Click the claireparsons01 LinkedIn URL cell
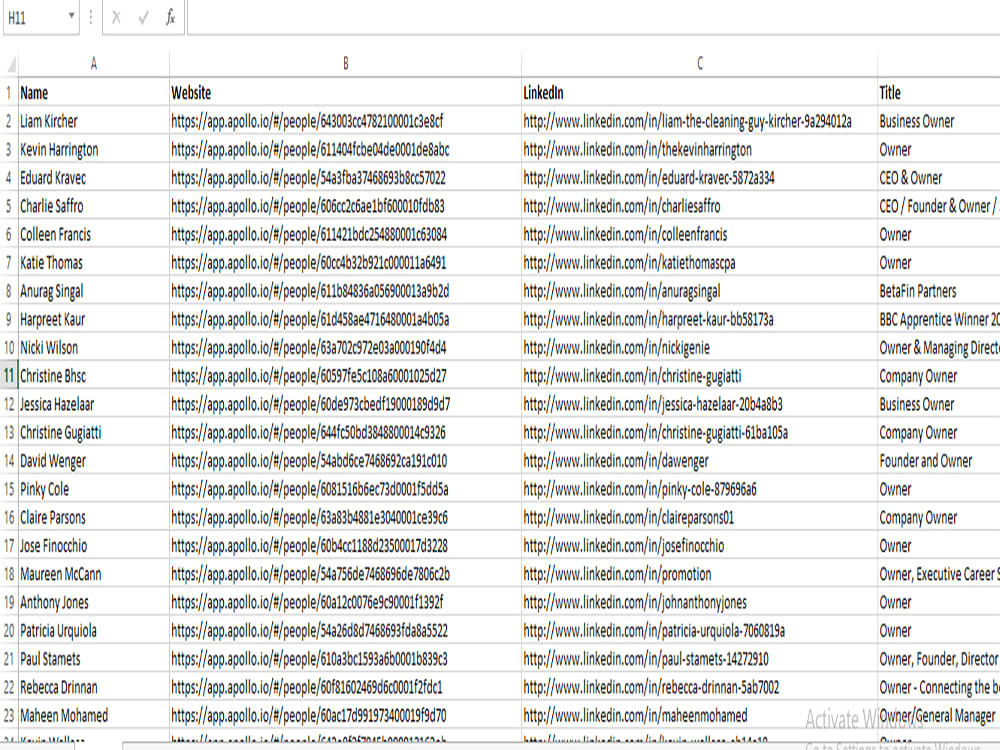The height and width of the screenshot is (750, 1000). (x=700, y=517)
